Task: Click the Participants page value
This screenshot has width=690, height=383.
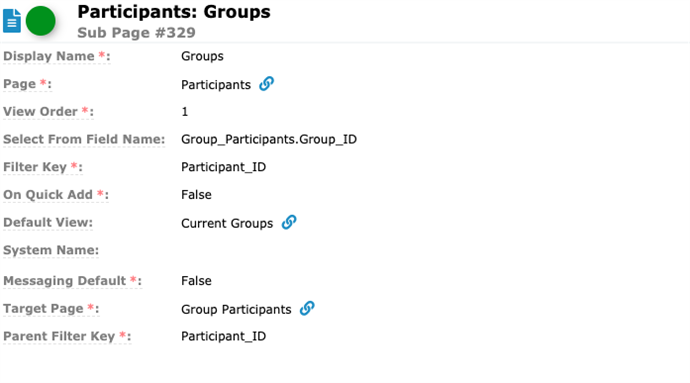Action: pos(216,85)
